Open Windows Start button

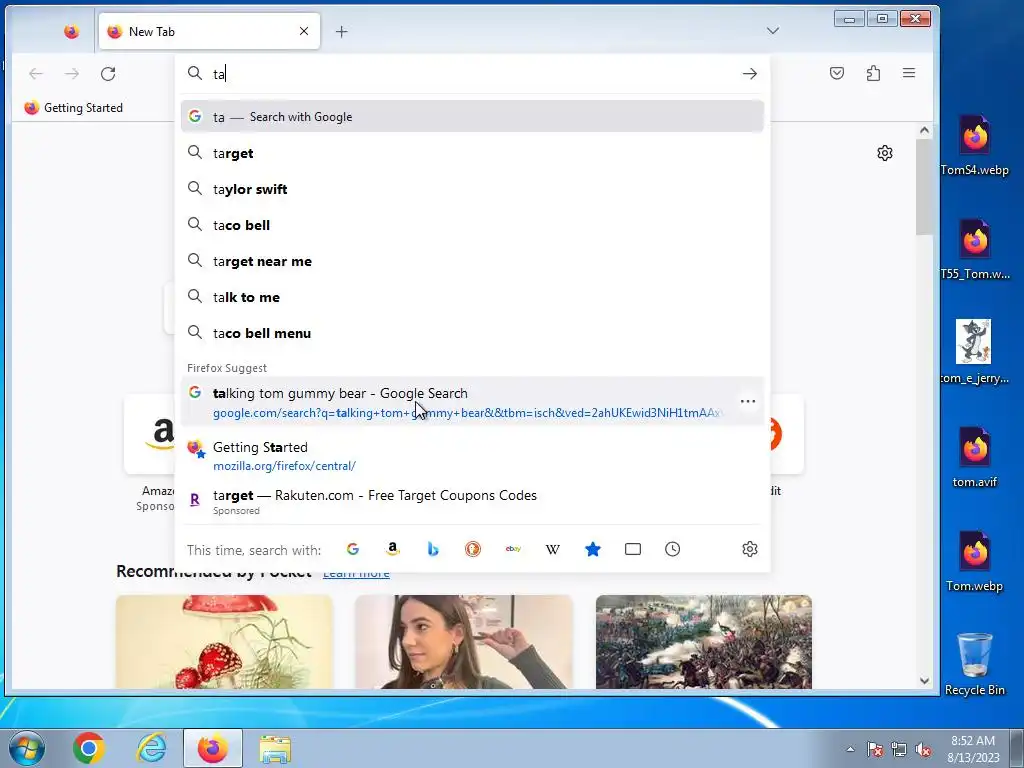(x=27, y=748)
